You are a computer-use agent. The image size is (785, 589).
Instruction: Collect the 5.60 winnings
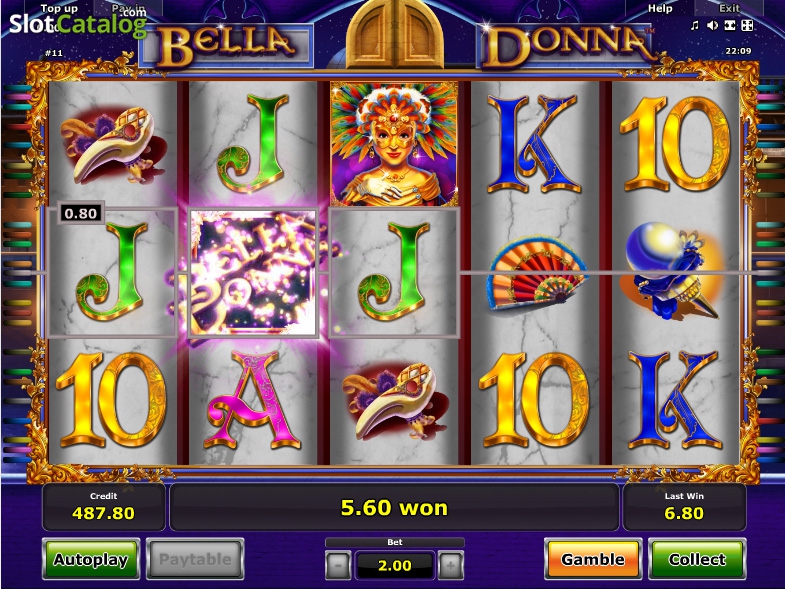[697, 559]
